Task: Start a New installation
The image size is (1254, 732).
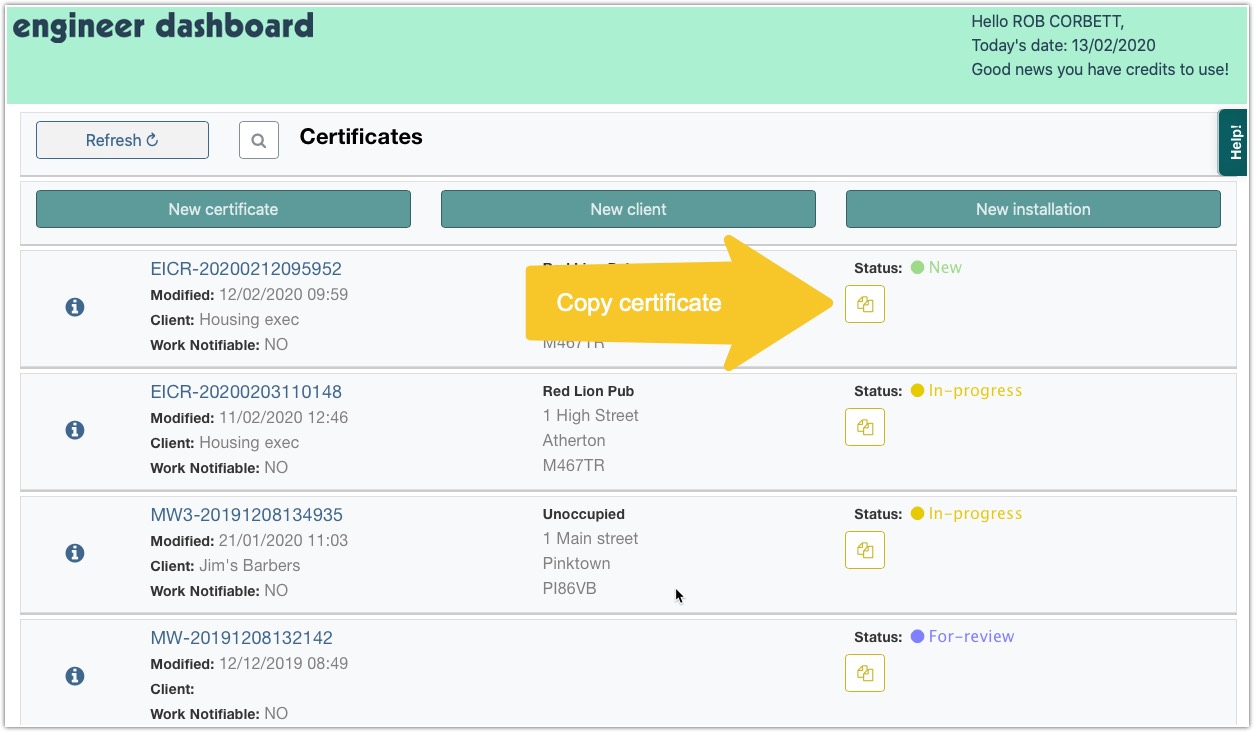Action: point(1033,209)
